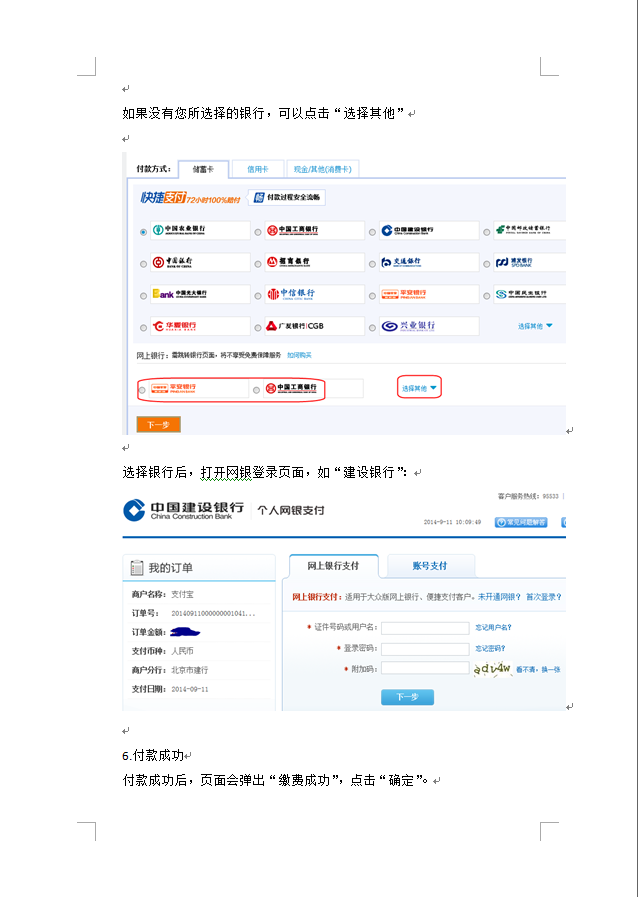Click the 忘记密码? link
Image resolution: width=638 pixels, height=897 pixels.
490,648
